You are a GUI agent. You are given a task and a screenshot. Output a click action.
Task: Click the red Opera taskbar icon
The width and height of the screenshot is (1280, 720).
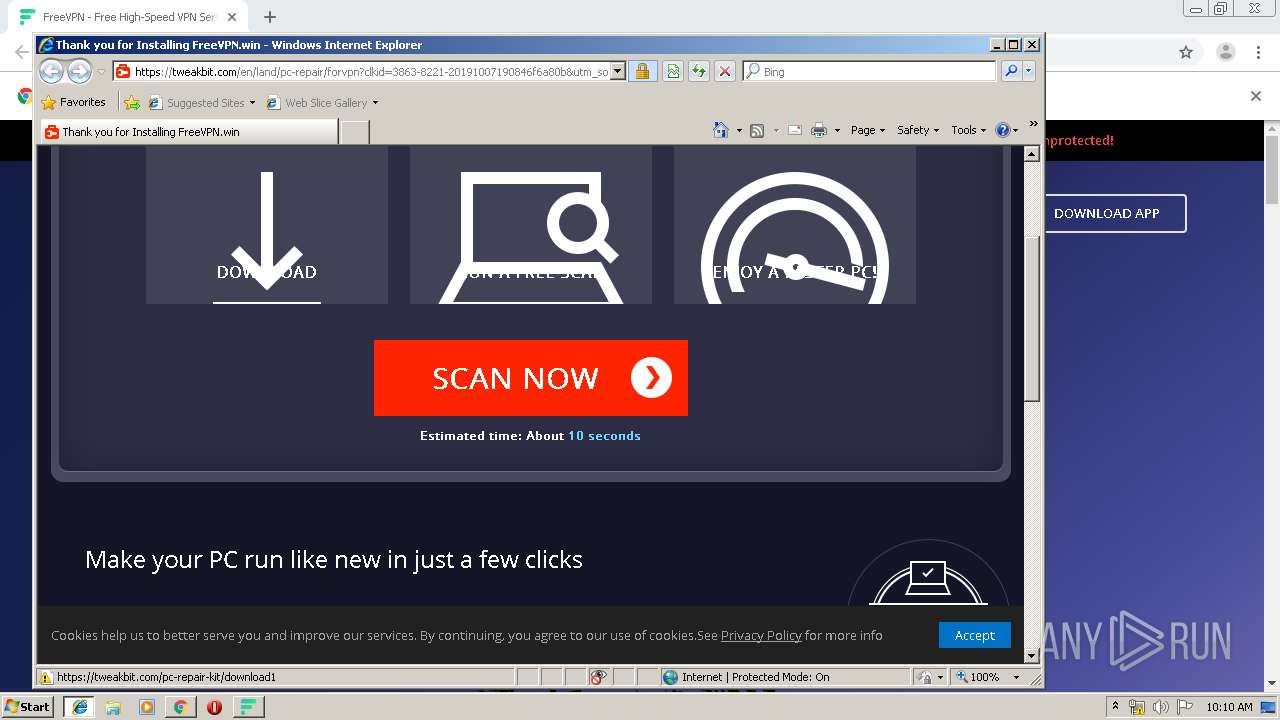pyautogui.click(x=214, y=707)
